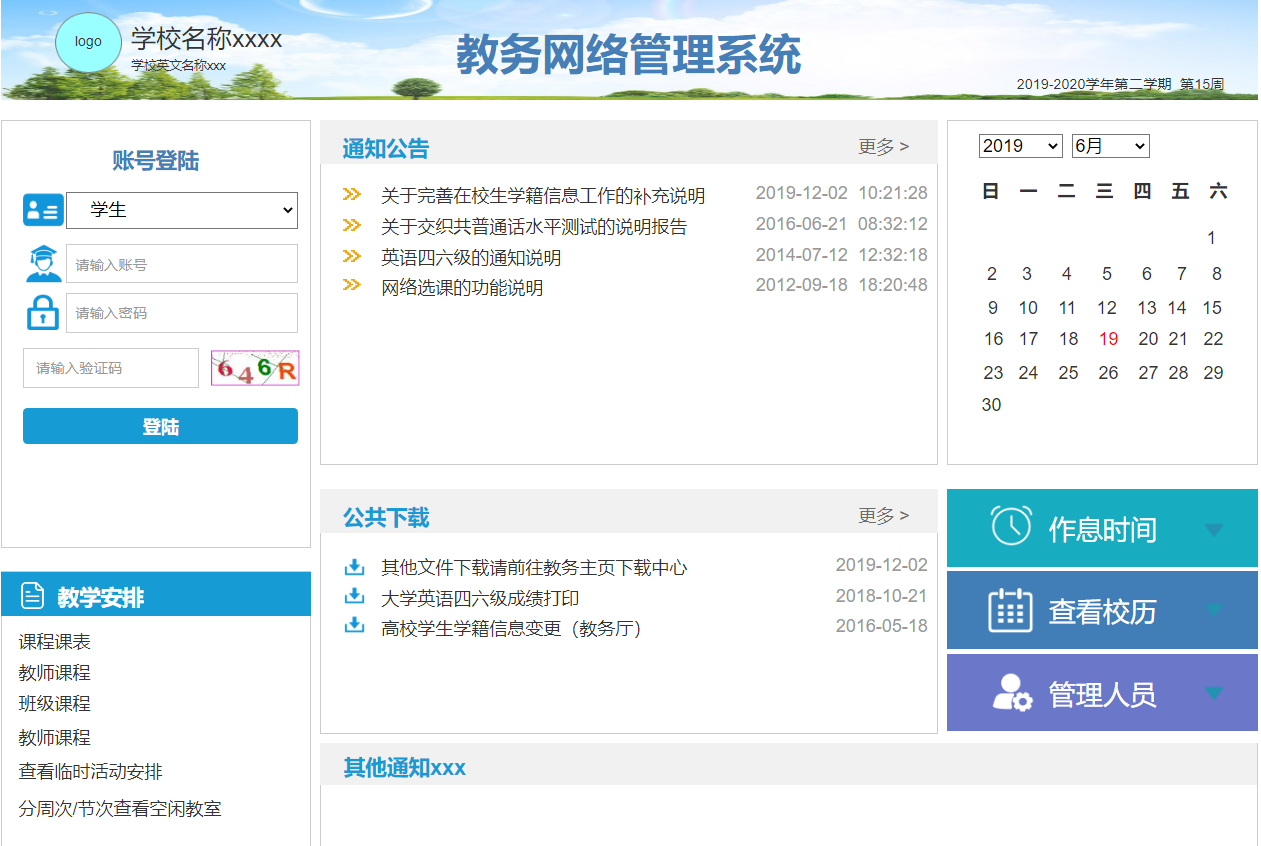Click the admin user-gear icon on 管理人员
The width and height of the screenshot is (1261, 846).
point(1012,692)
